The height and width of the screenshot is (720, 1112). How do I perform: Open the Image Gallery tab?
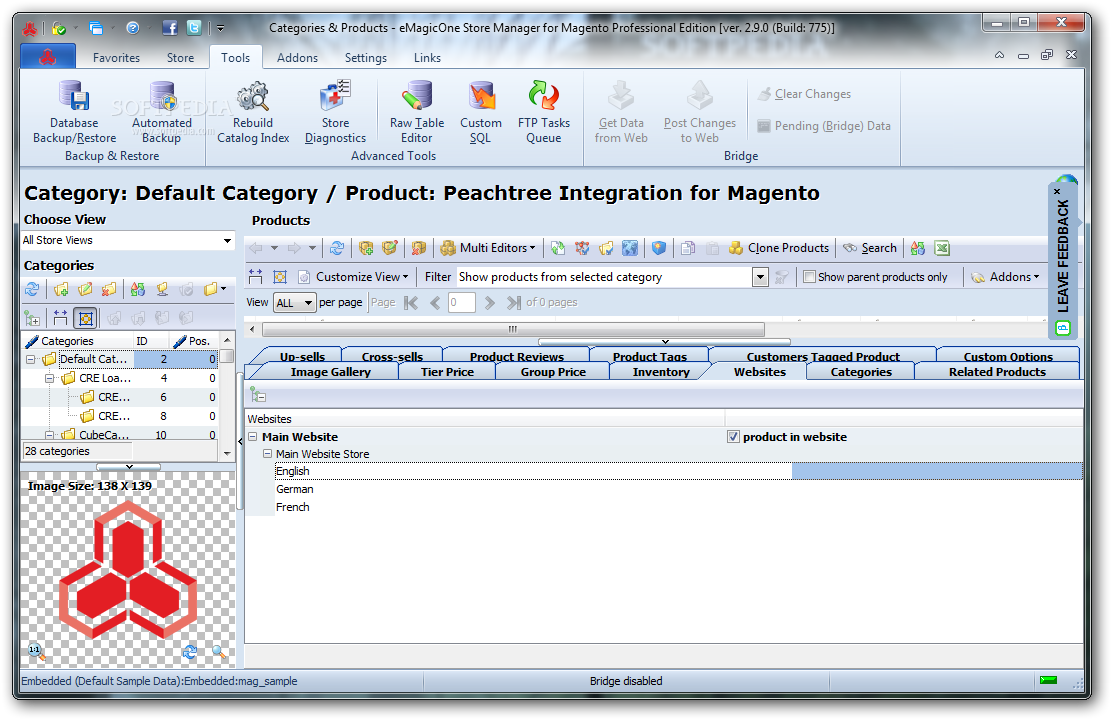(330, 372)
